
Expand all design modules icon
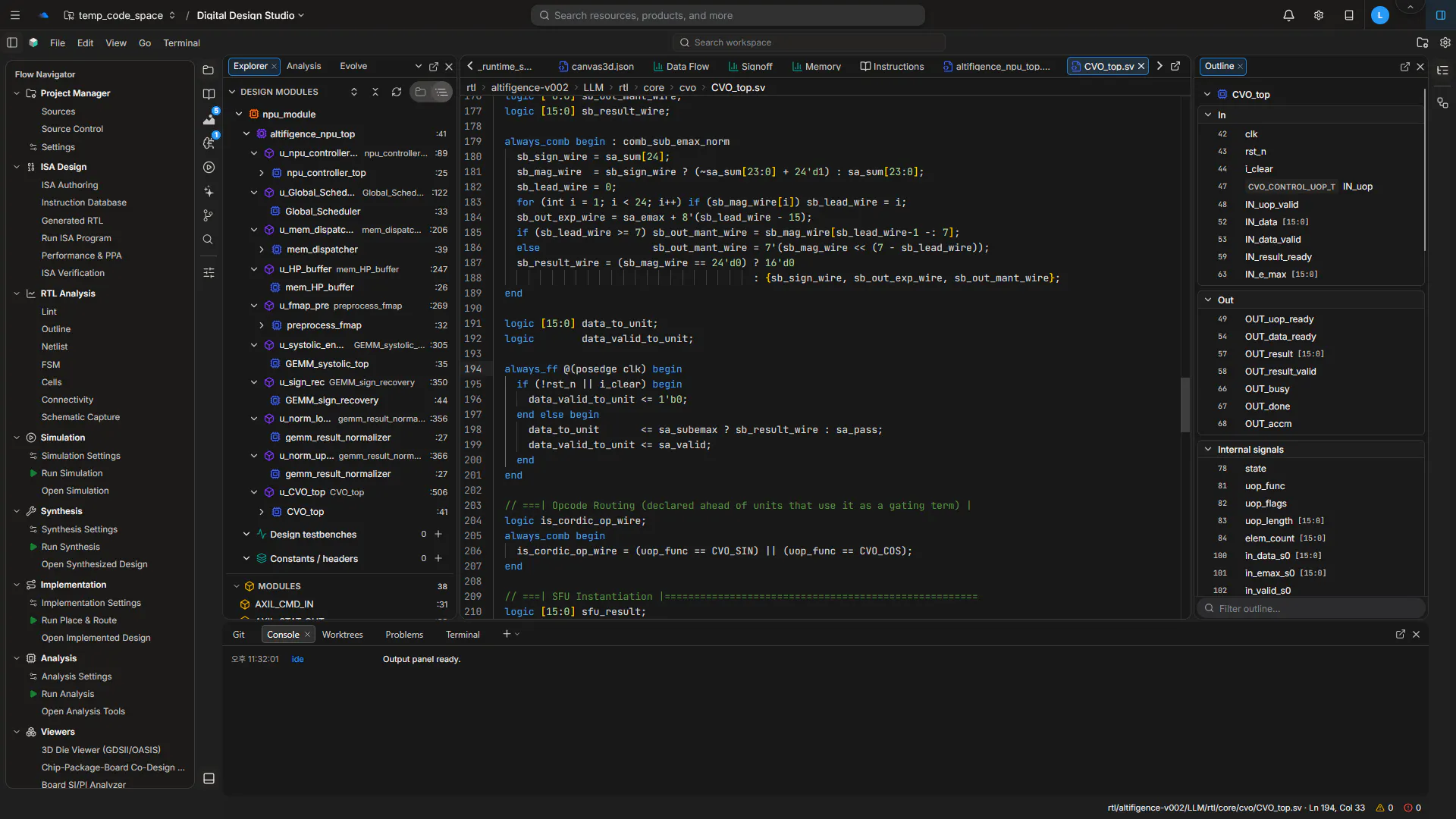[x=353, y=92]
